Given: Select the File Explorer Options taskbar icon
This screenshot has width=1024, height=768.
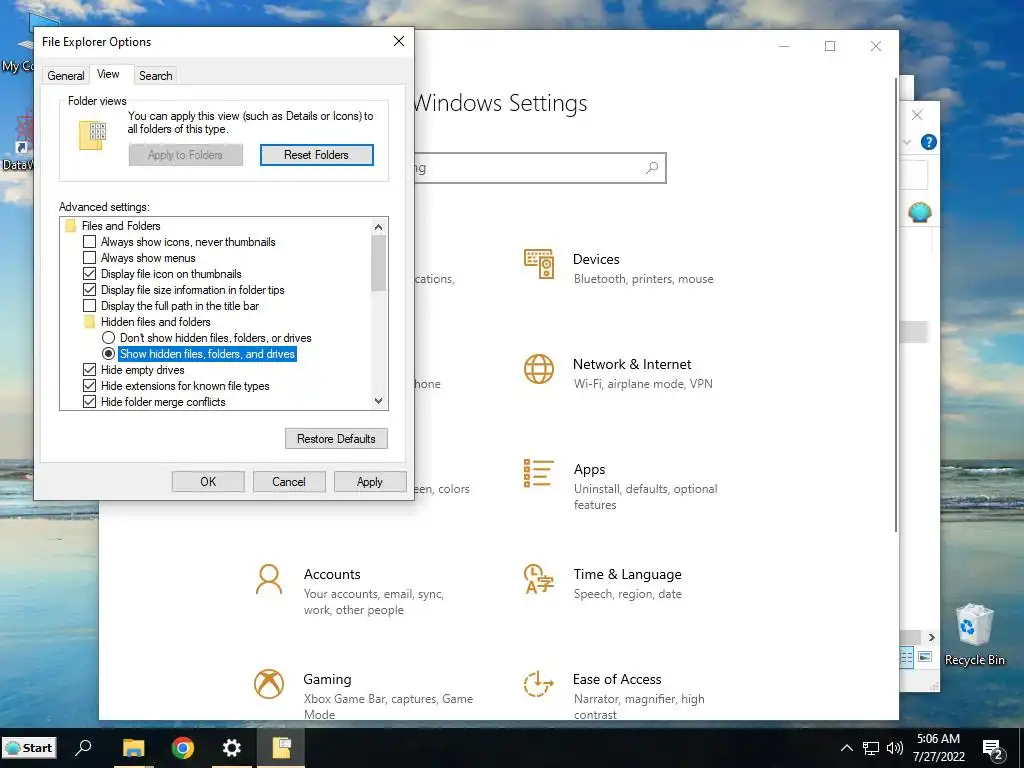Looking at the screenshot, I should [x=281, y=748].
